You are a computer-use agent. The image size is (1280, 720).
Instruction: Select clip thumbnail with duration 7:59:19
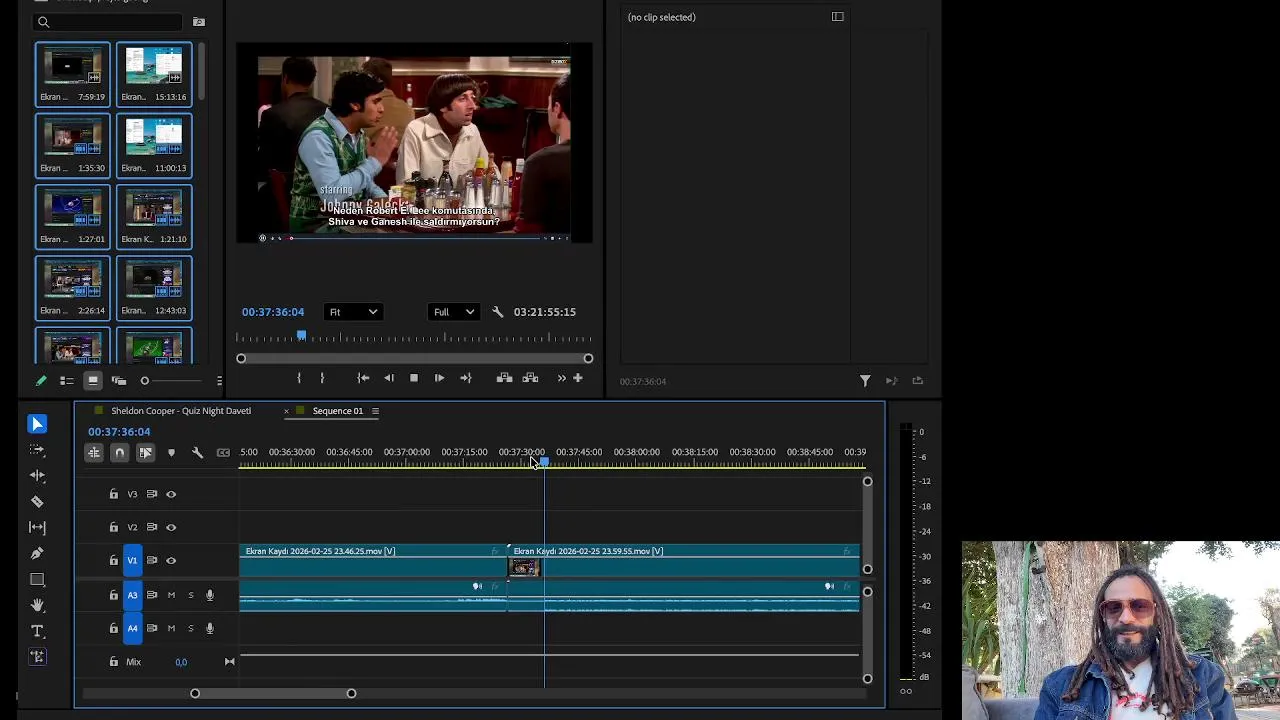click(x=72, y=74)
